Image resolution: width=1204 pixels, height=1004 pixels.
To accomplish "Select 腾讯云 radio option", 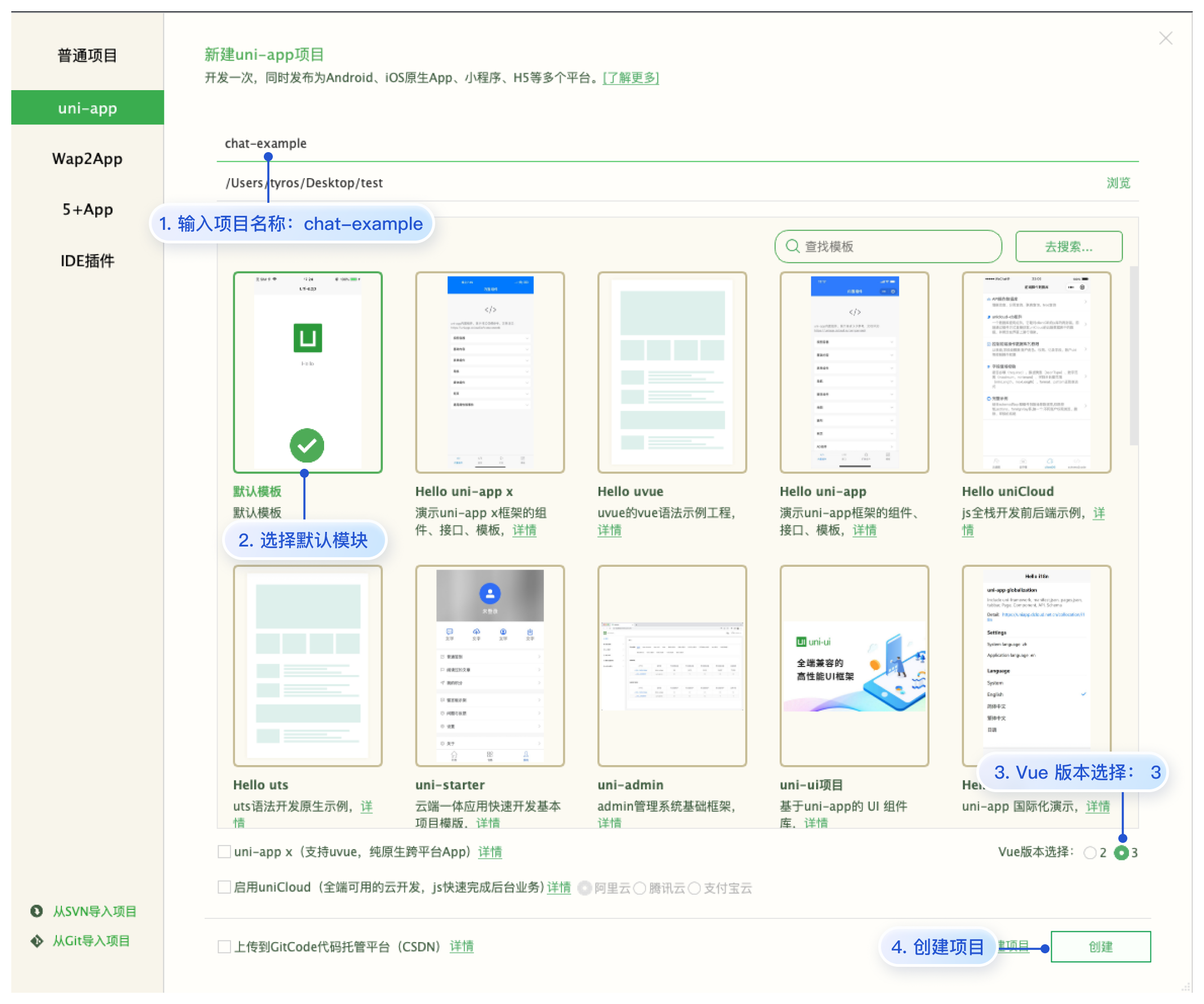I will pos(640,889).
